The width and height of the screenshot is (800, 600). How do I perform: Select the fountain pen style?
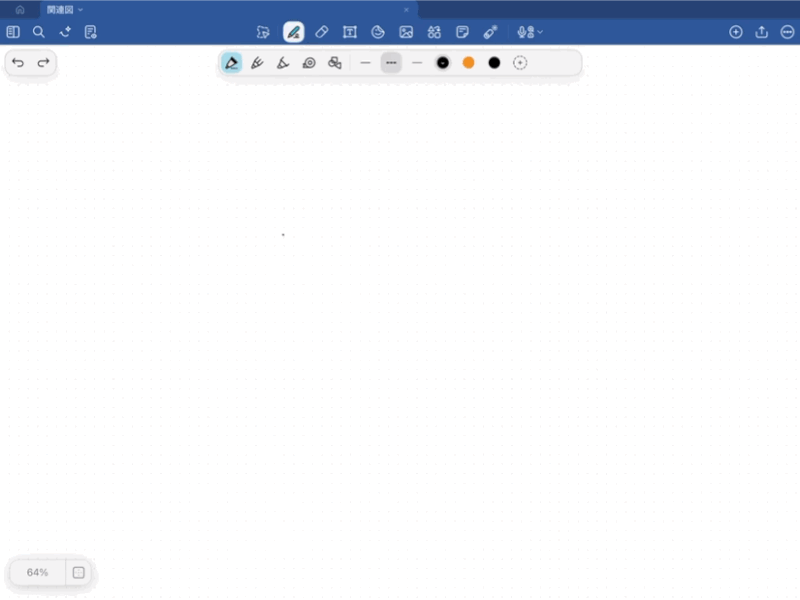coord(231,63)
